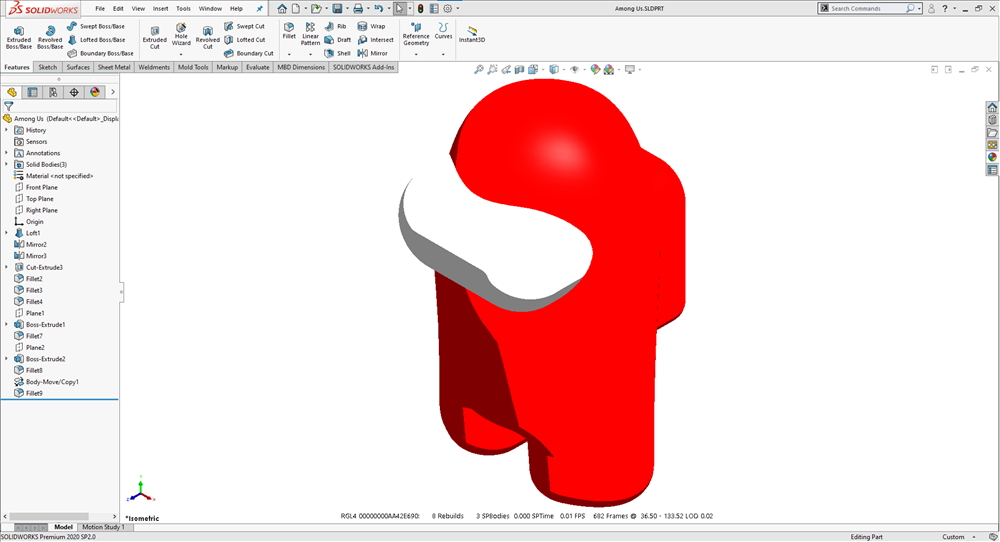Screen dimensions: 1000x542
Task: Click the Rib feature tool
Action: pyautogui.click(x=335, y=26)
